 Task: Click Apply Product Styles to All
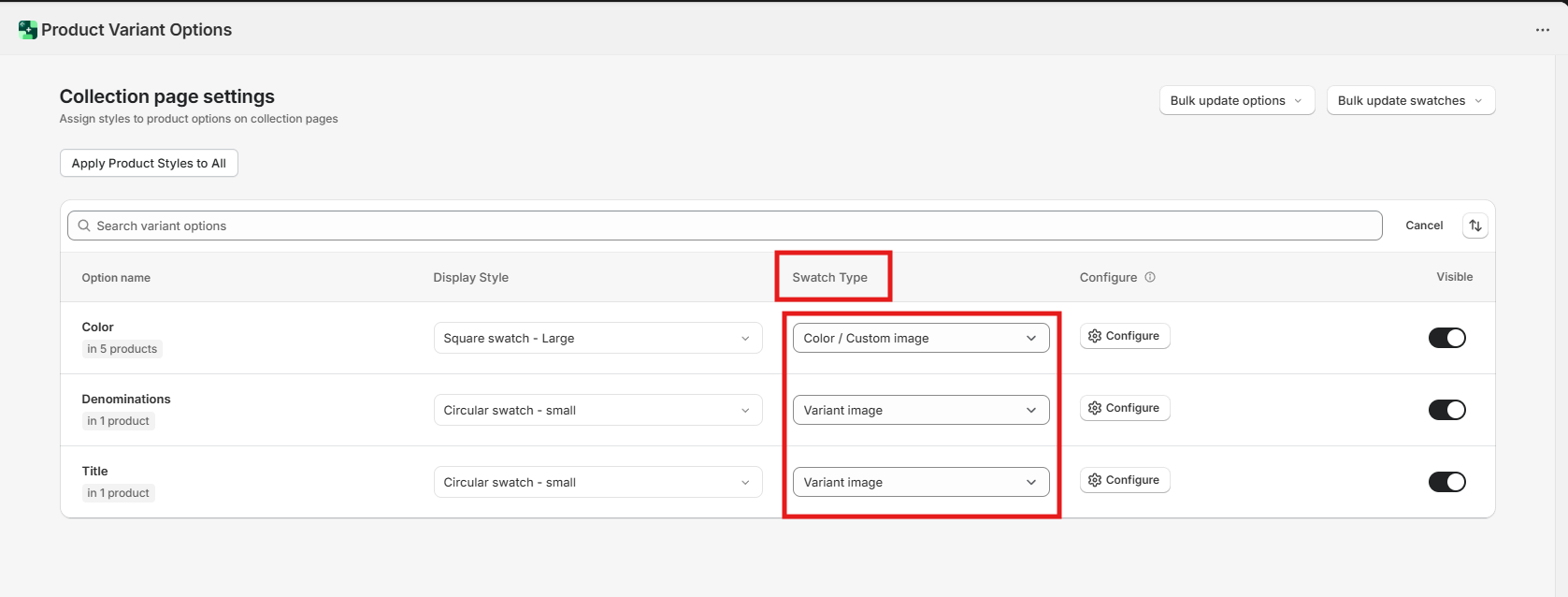click(x=149, y=163)
